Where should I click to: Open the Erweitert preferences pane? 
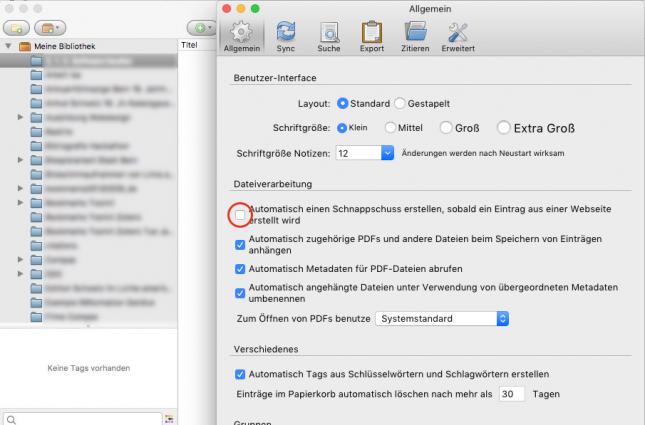(458, 36)
